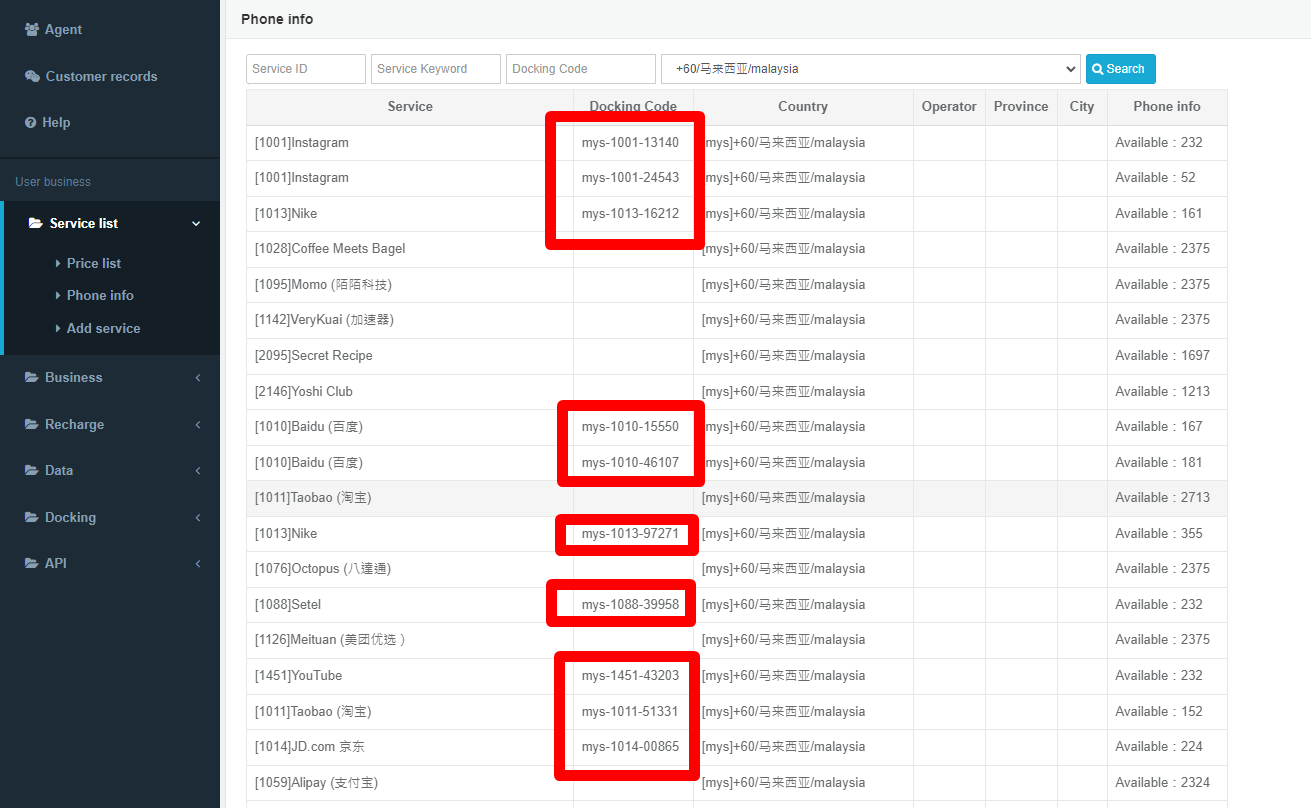The image size is (1311, 808).
Task: Click the Phone info column header
Action: click(x=1167, y=107)
